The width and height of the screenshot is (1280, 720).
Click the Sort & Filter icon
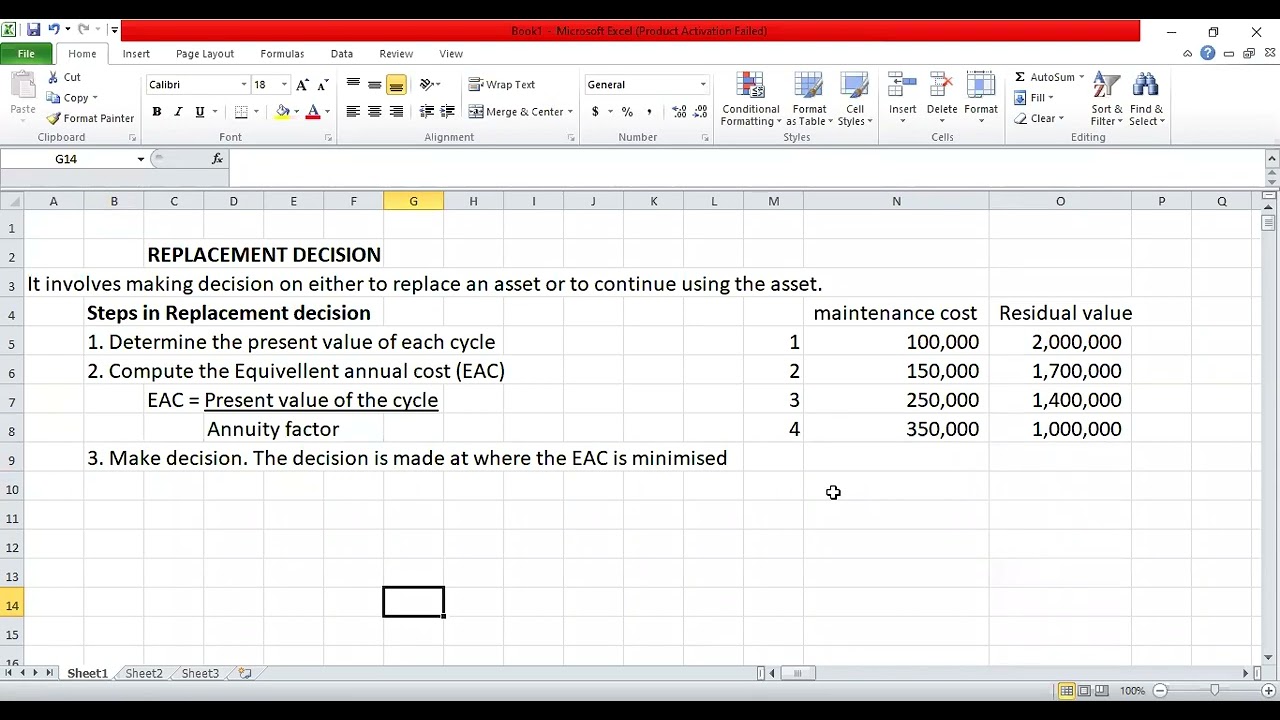(1106, 86)
